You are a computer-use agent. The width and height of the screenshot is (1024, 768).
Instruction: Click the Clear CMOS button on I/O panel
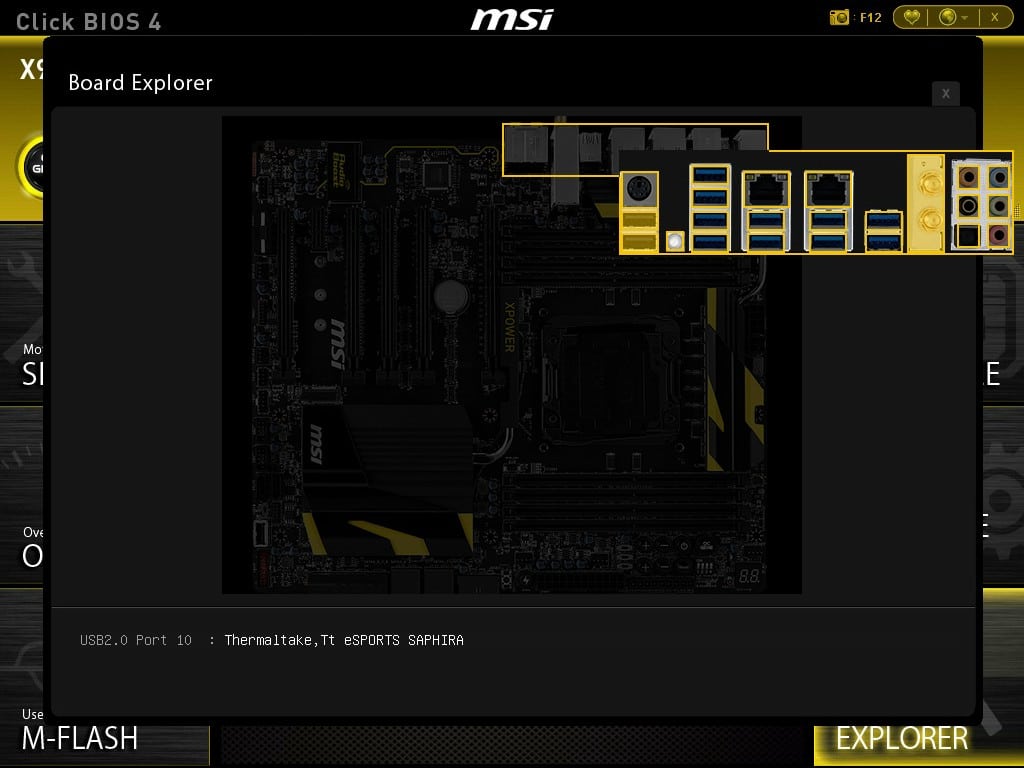(x=675, y=241)
